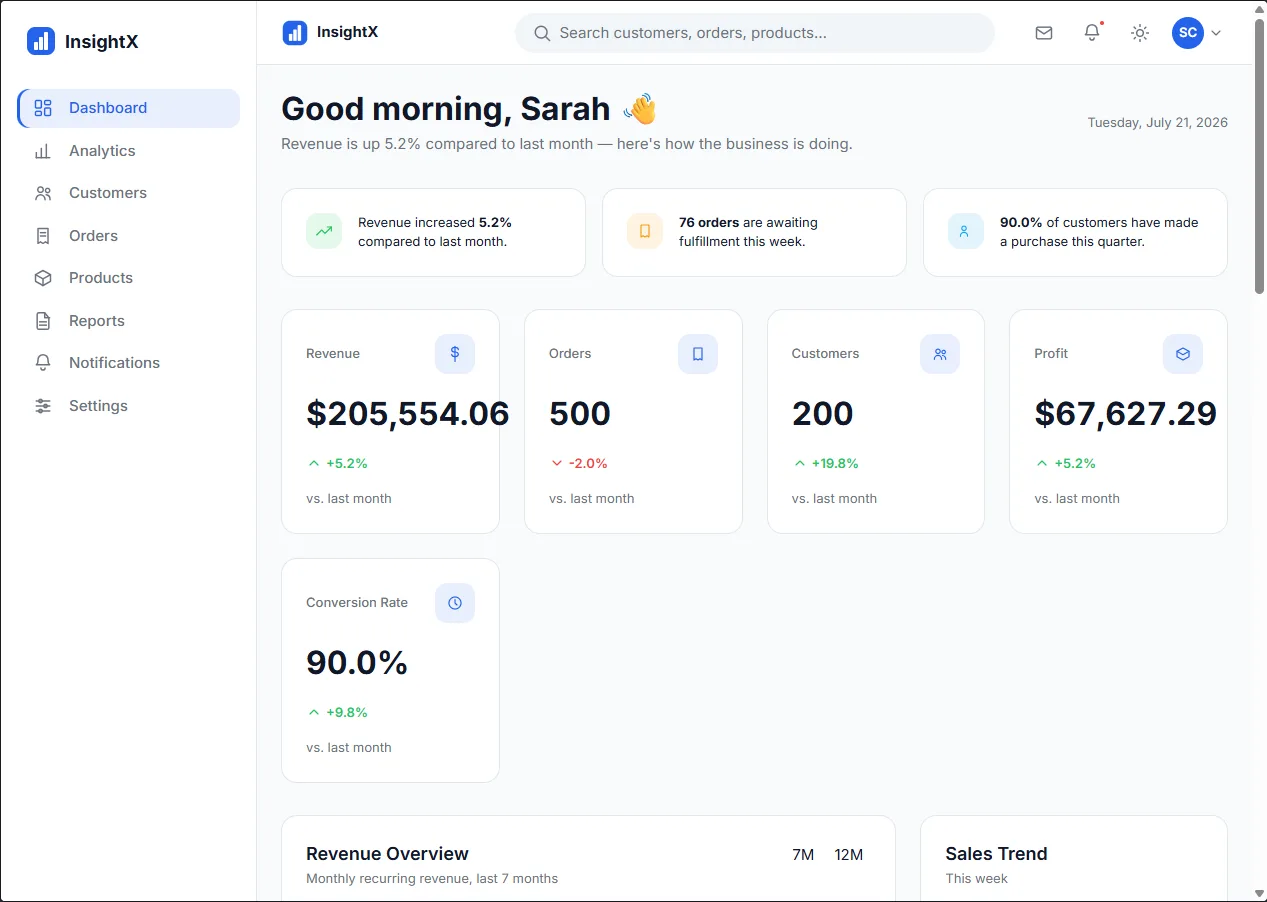This screenshot has height=902, width=1267.
Task: Click the 76 orders awaiting fulfillment text
Action: pos(748,232)
